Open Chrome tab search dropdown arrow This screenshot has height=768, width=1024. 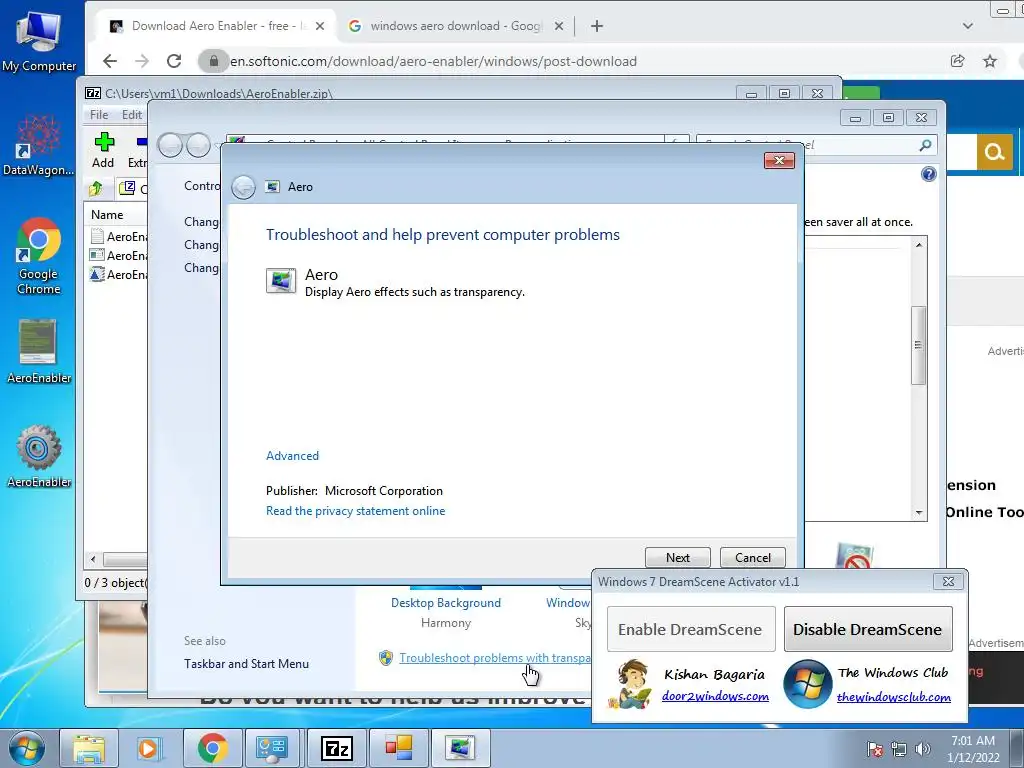point(968,26)
